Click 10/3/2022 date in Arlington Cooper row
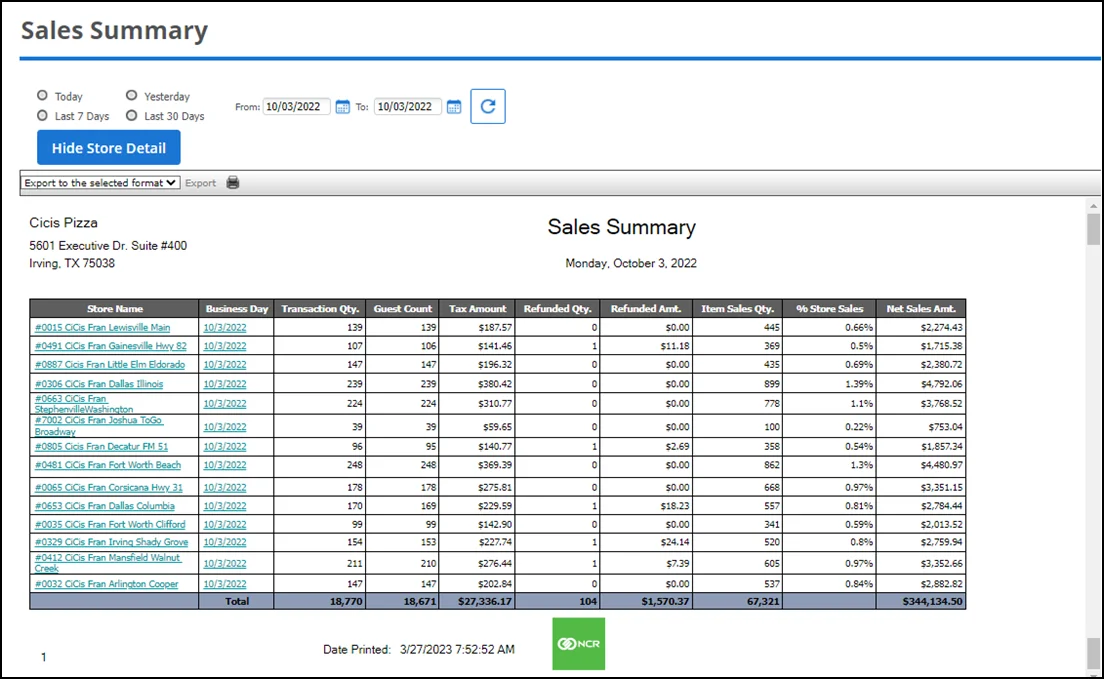 (x=225, y=584)
